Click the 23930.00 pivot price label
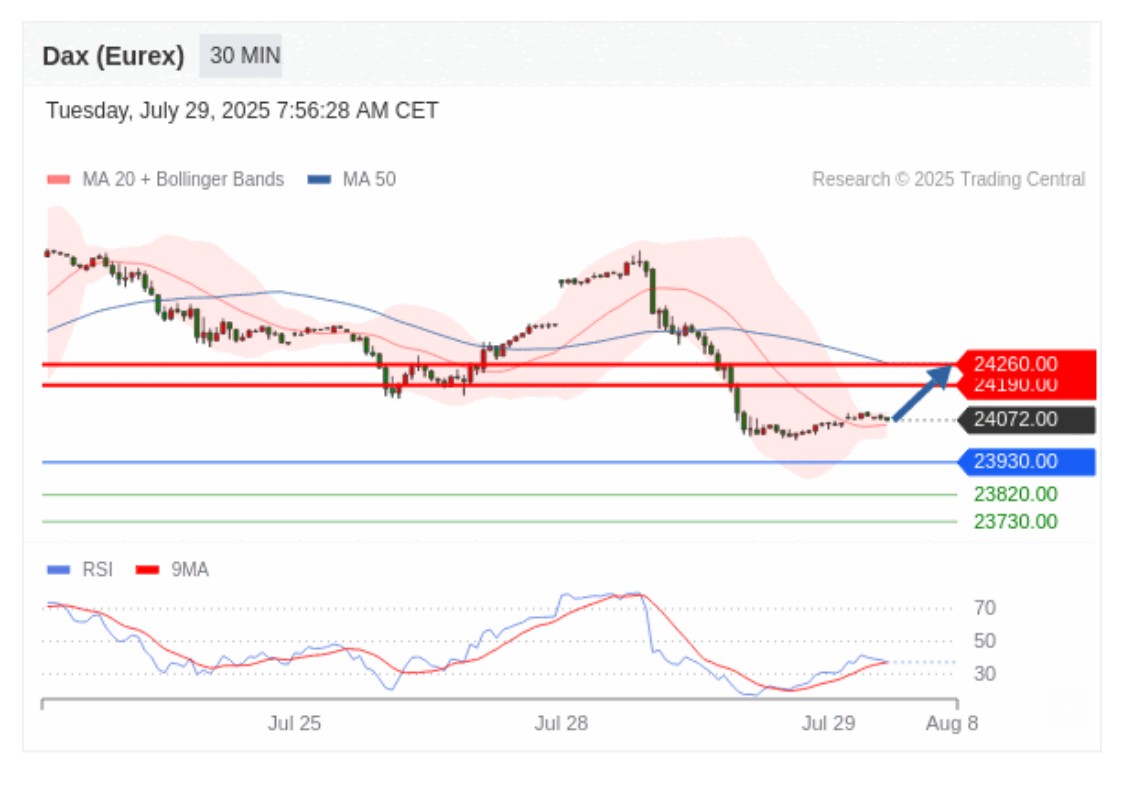1134x800 pixels. click(1026, 461)
